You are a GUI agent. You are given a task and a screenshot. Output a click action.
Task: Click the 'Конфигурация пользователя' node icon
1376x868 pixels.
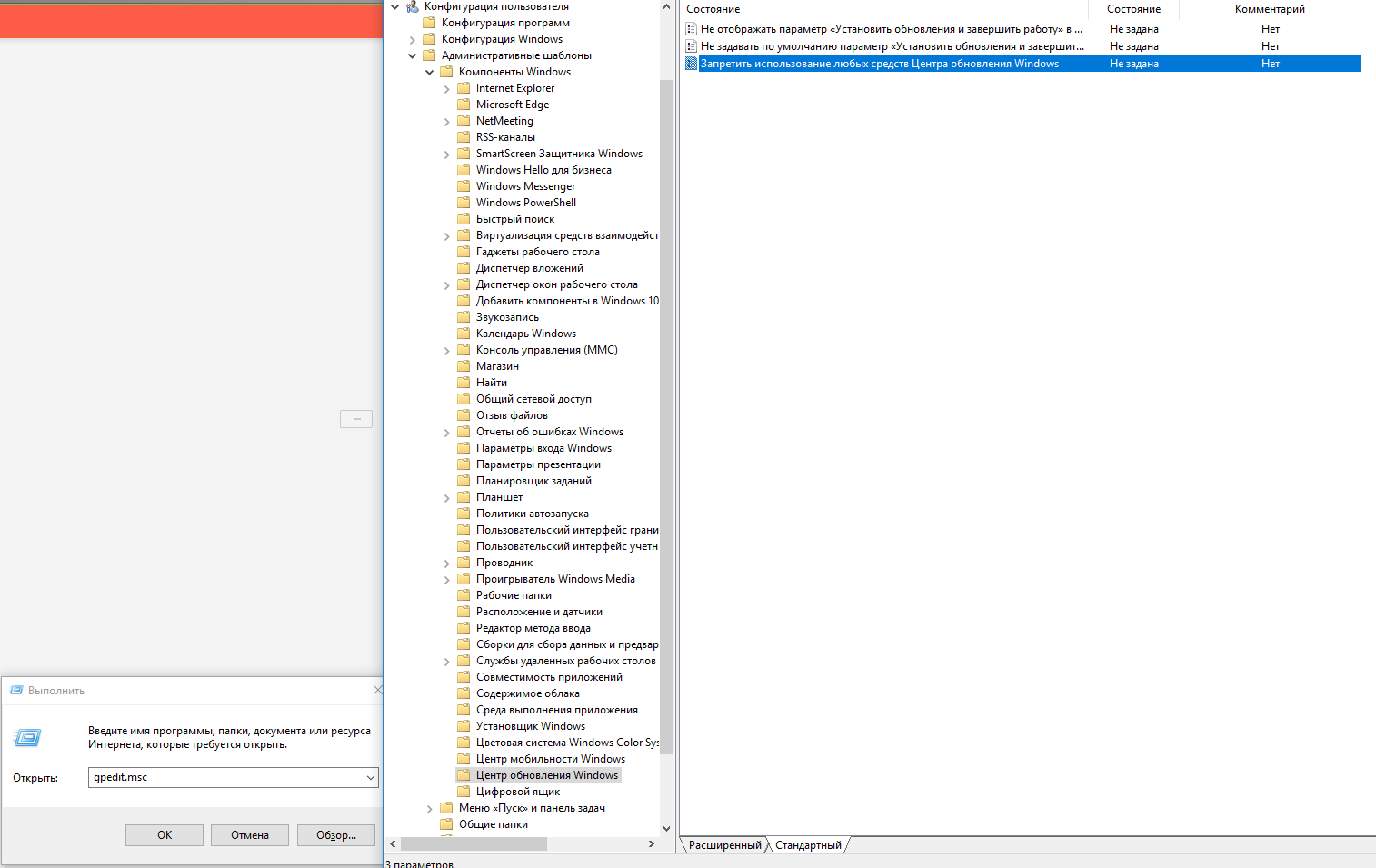pos(413,6)
